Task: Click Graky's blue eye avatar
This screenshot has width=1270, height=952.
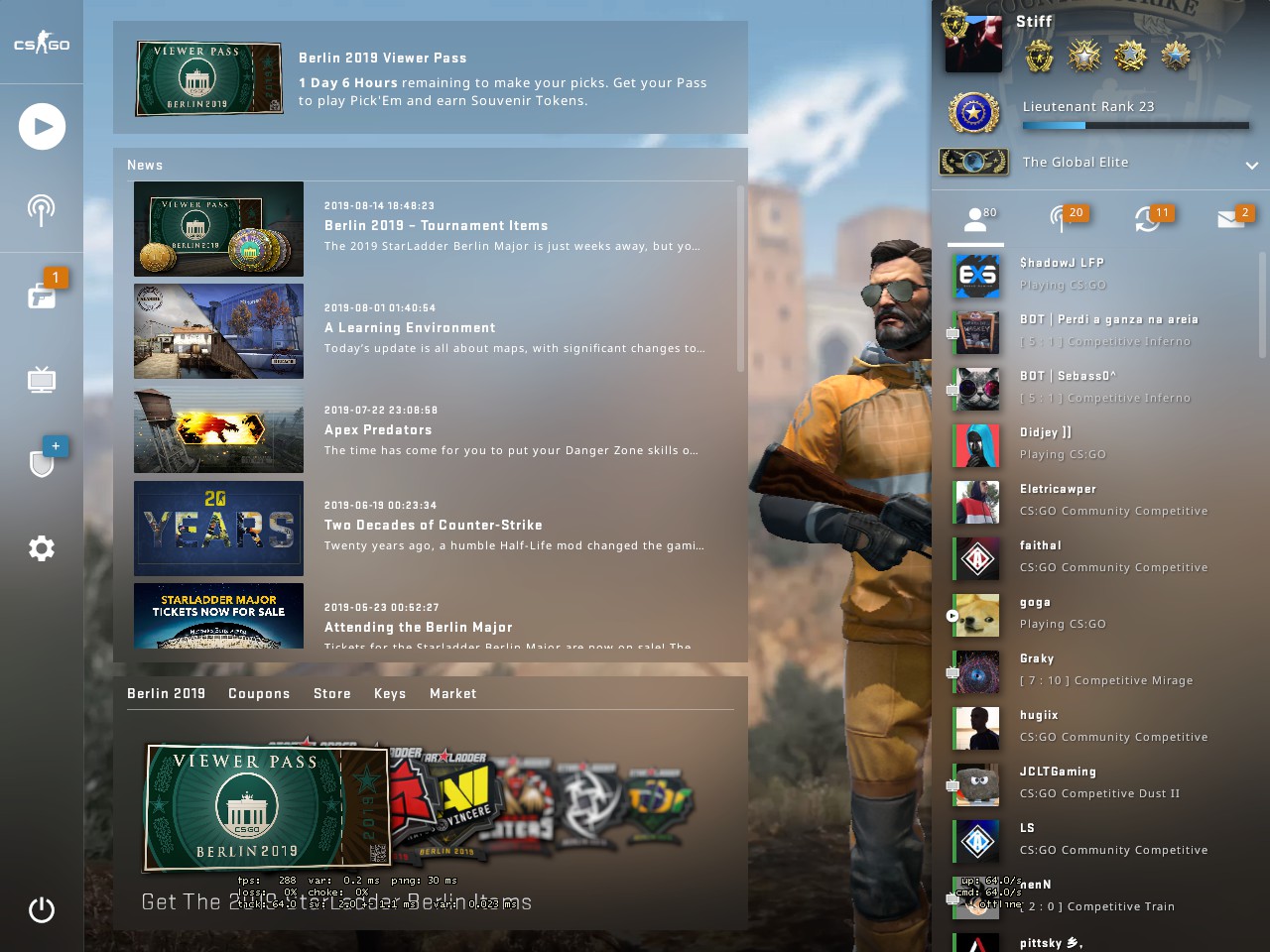Action: click(x=977, y=671)
